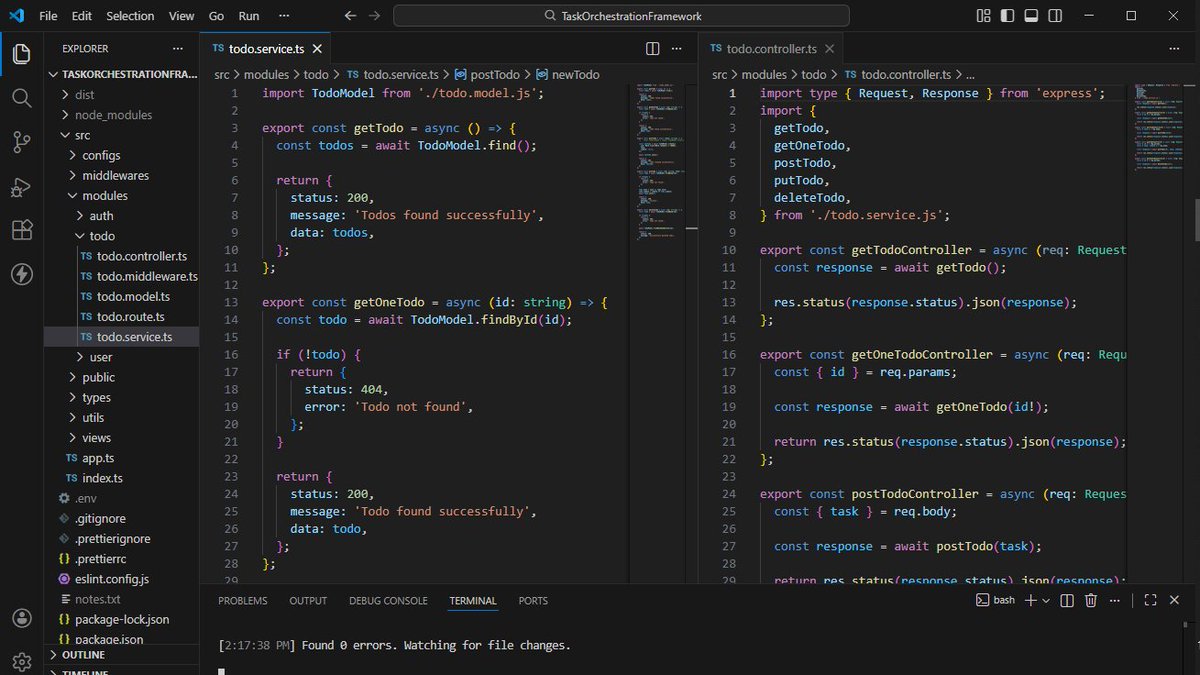Switch to DEBUG CONSOLE tab
This screenshot has width=1200, height=675.
pos(388,600)
